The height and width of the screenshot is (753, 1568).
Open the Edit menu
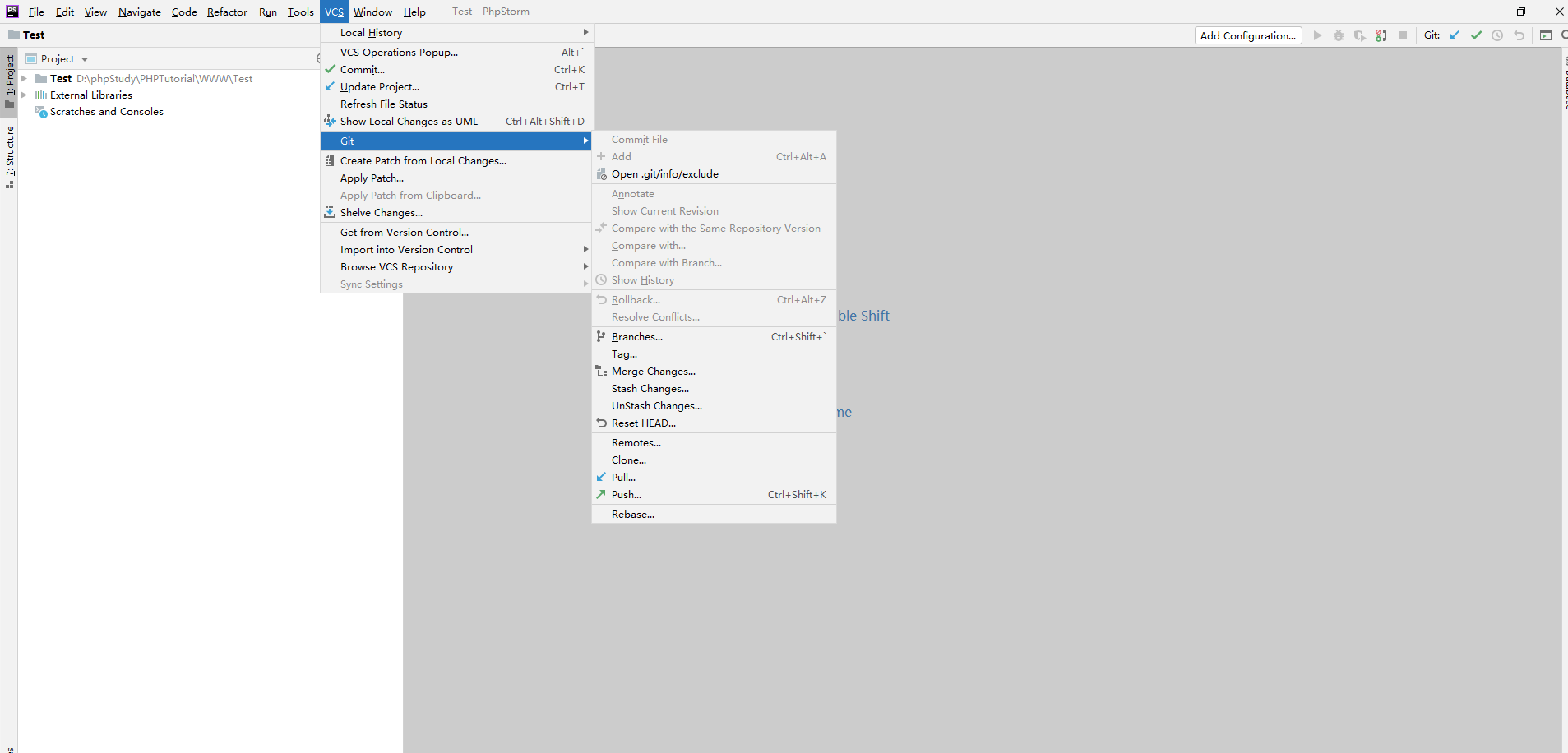point(65,12)
